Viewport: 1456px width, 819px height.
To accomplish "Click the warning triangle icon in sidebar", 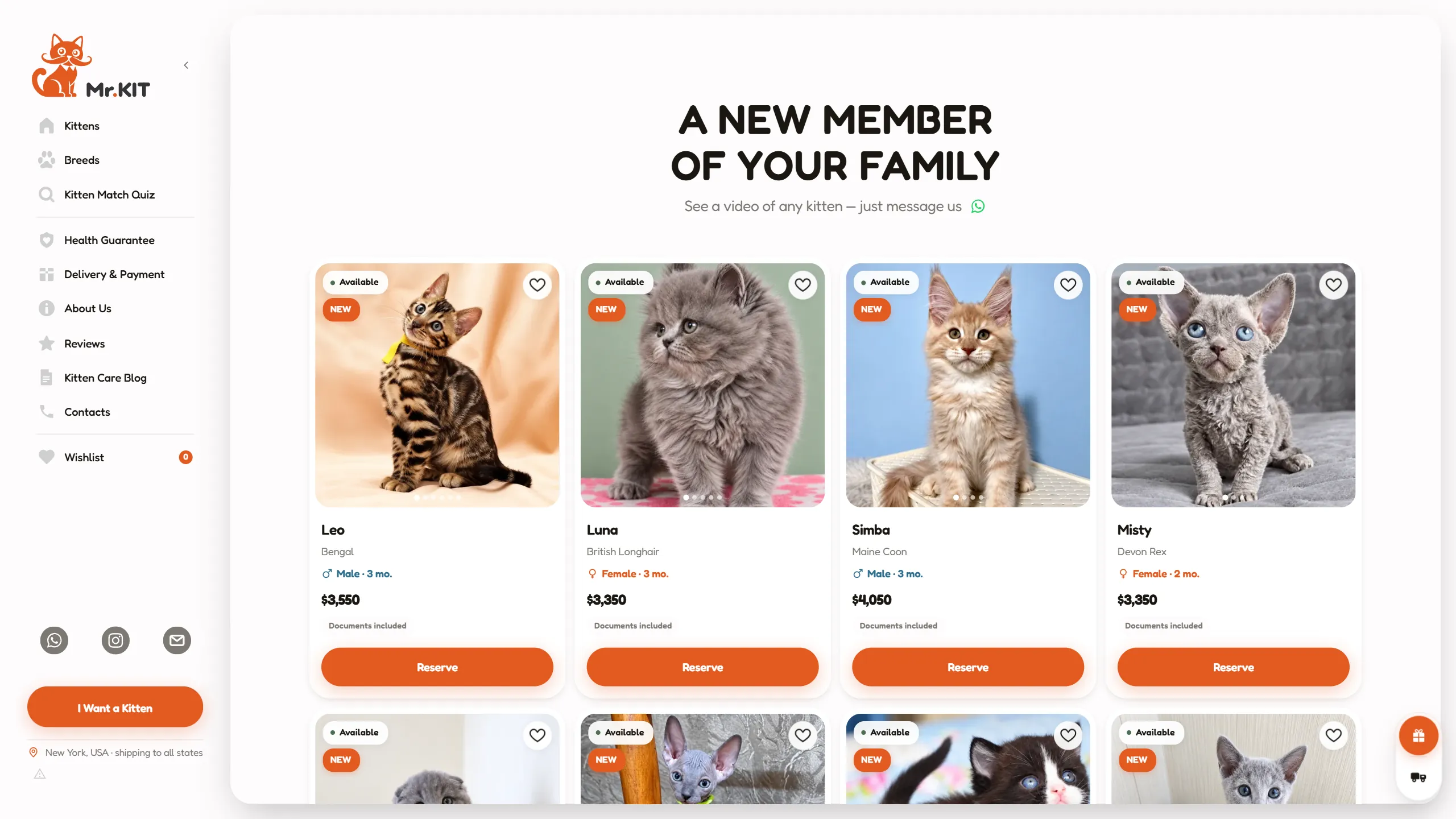I will coord(40,774).
